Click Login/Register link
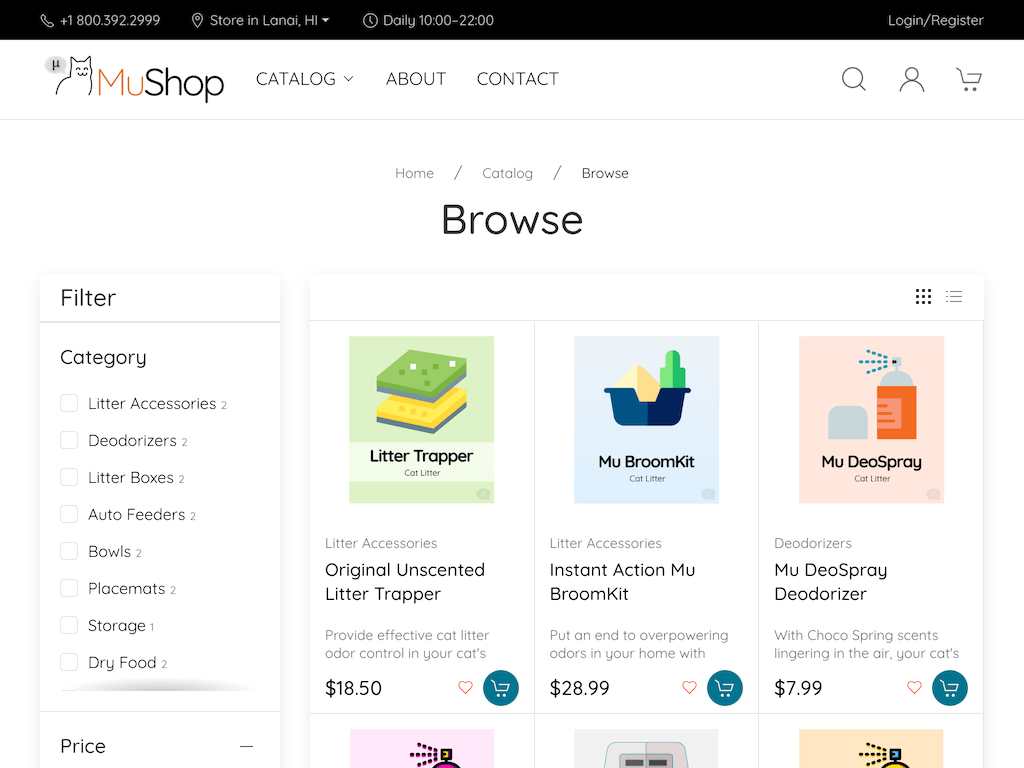Viewport: 1024px width, 768px height. [935, 20]
